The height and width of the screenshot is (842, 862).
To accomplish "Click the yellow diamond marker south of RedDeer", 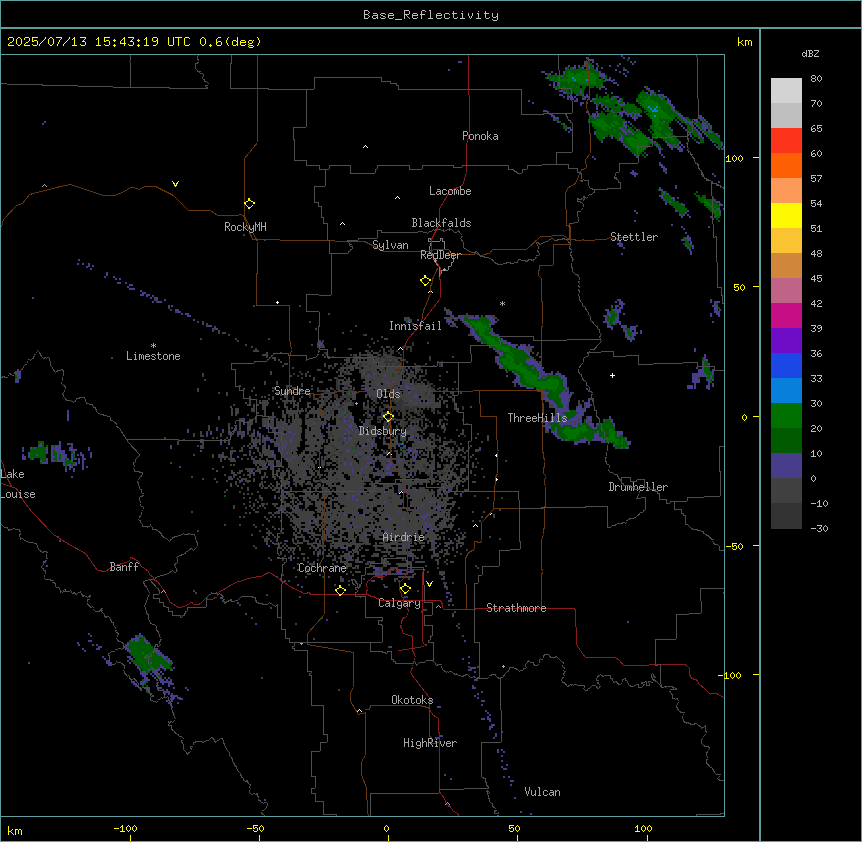I will (x=425, y=281).
